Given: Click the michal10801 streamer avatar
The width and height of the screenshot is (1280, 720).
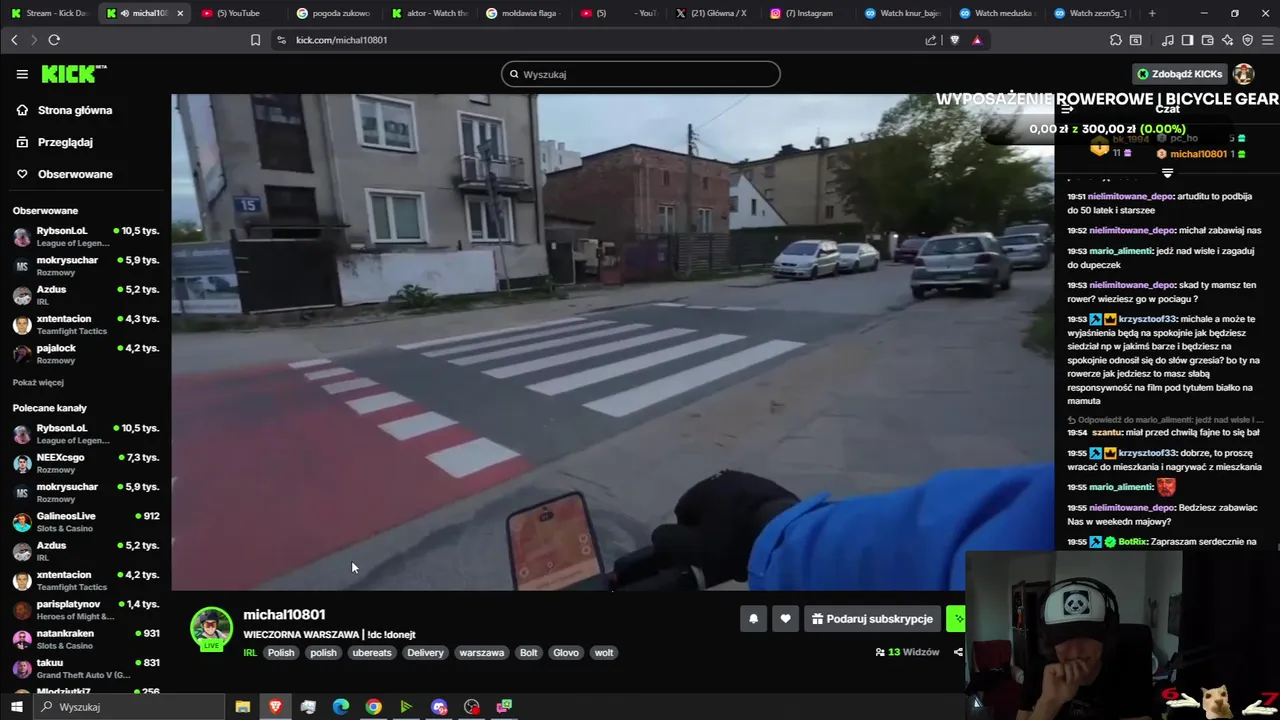Looking at the screenshot, I should click(211, 628).
